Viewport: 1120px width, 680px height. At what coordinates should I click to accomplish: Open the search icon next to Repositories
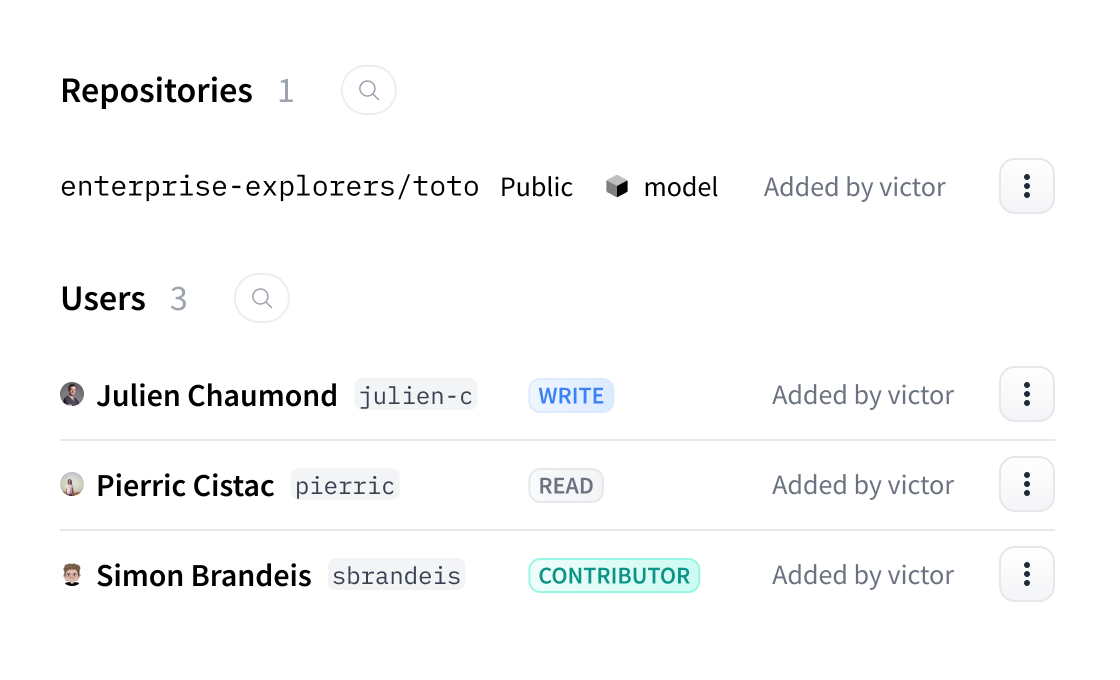(x=368, y=90)
